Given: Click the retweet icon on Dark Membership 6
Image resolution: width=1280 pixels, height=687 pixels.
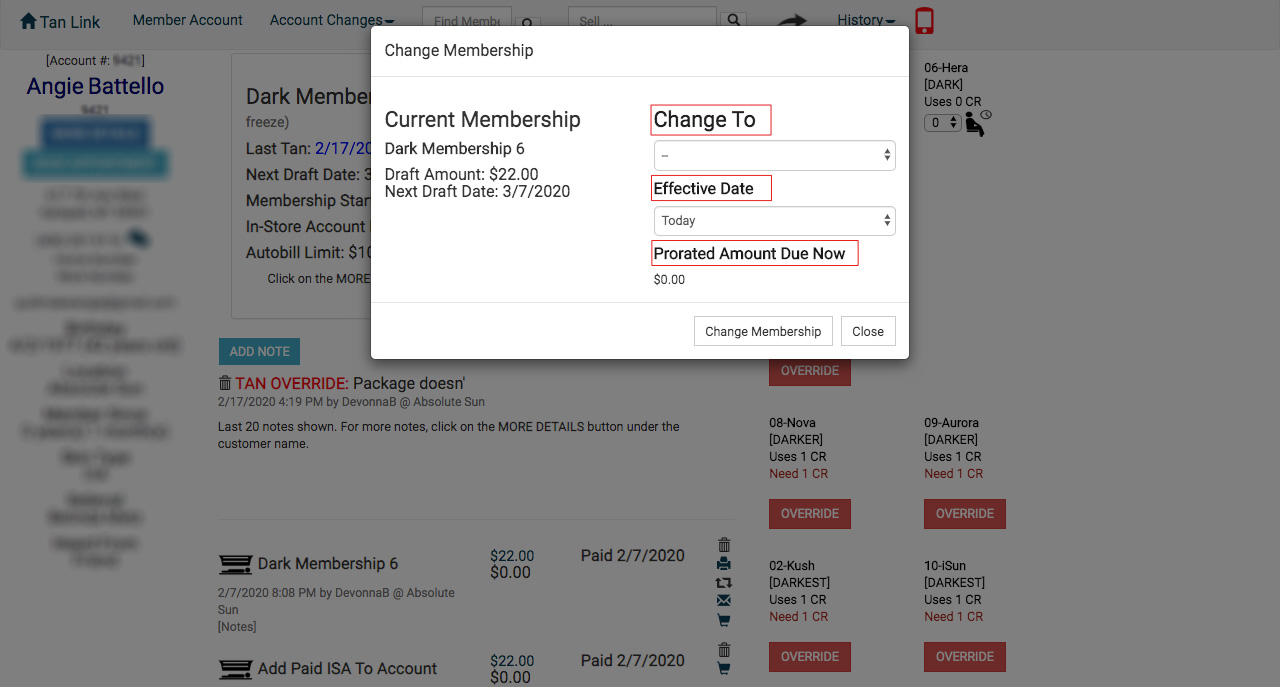Looking at the screenshot, I should click(724, 582).
